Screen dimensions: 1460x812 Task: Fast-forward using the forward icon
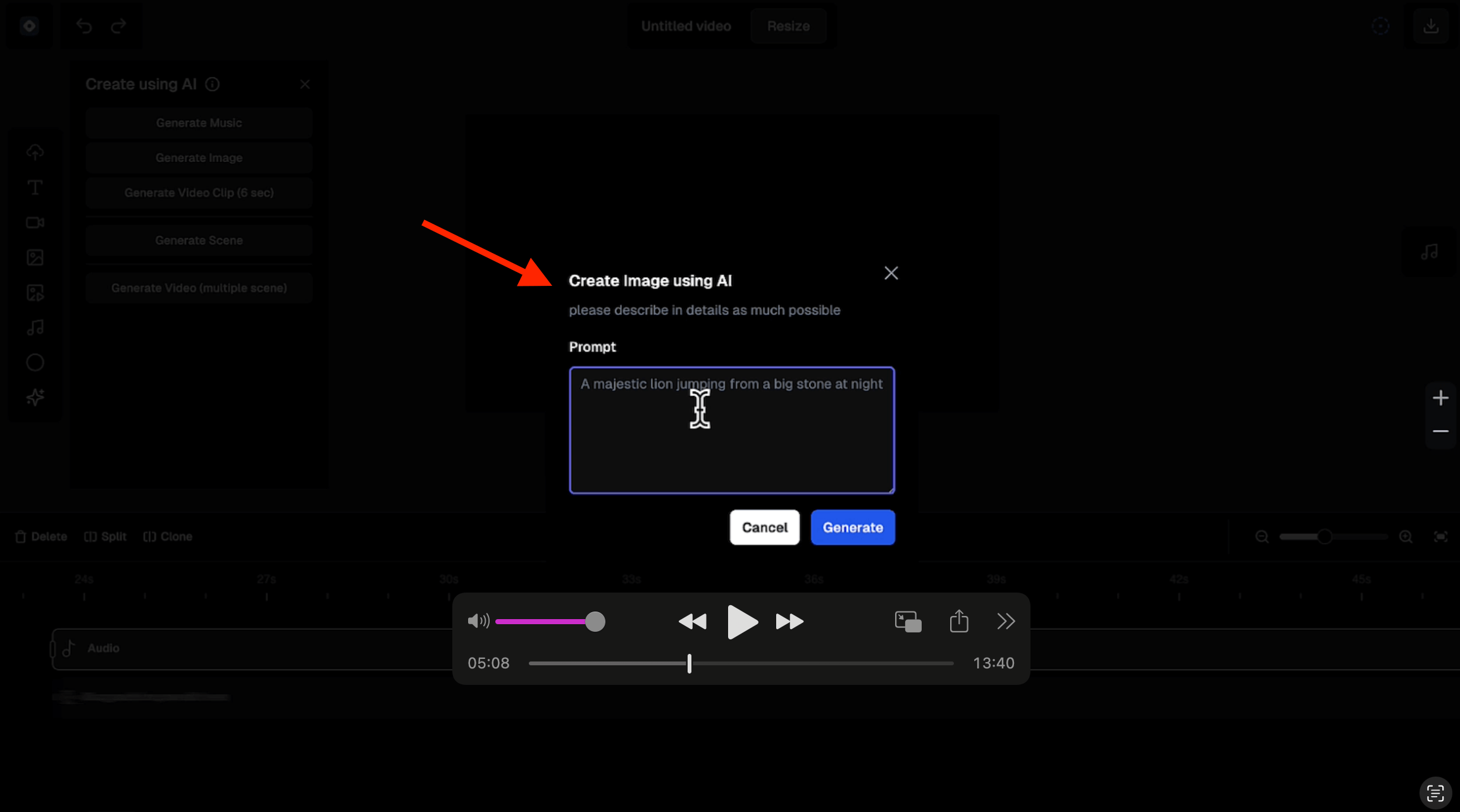[x=789, y=622]
